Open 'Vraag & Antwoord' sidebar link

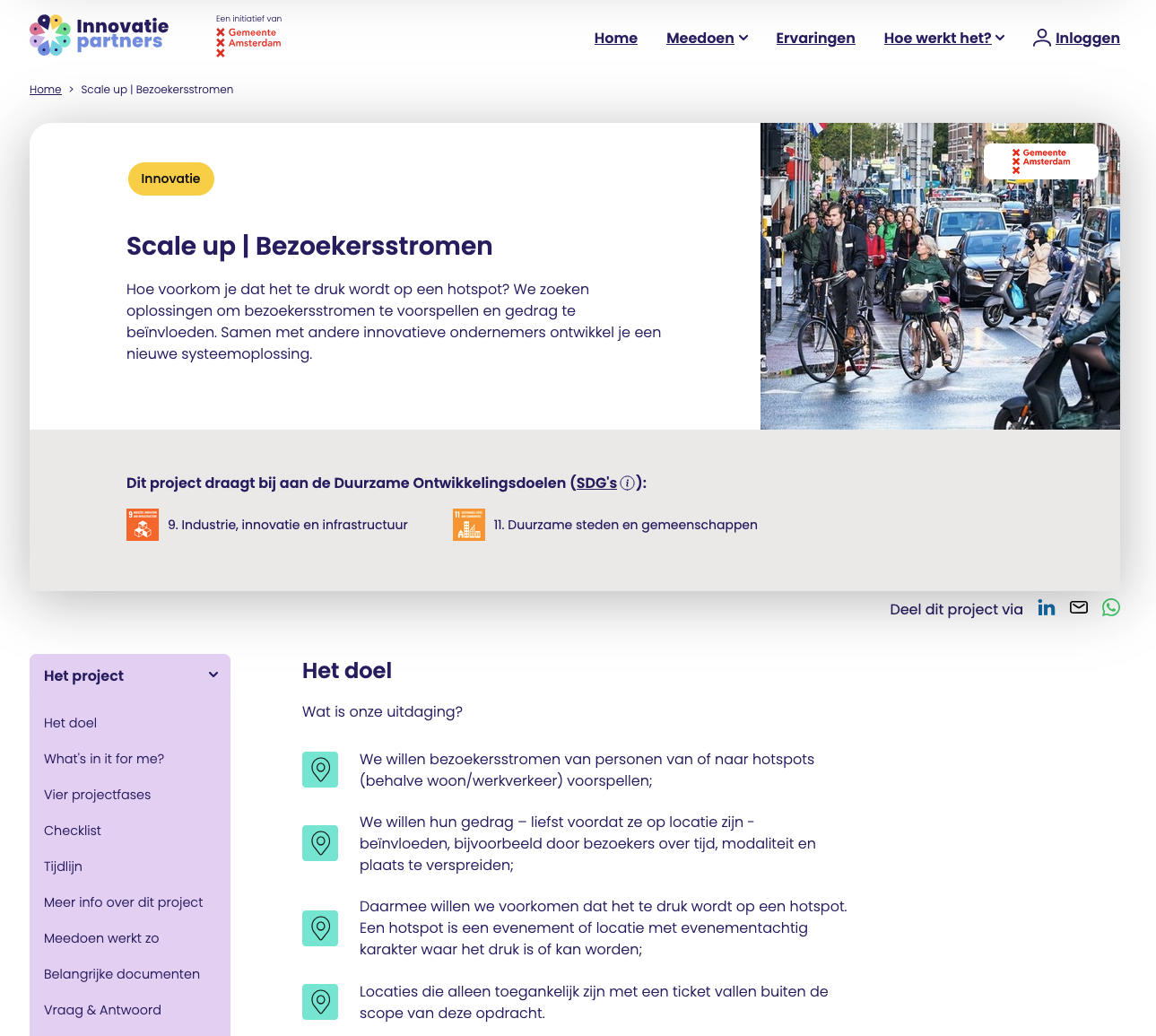pyautogui.click(x=102, y=1010)
